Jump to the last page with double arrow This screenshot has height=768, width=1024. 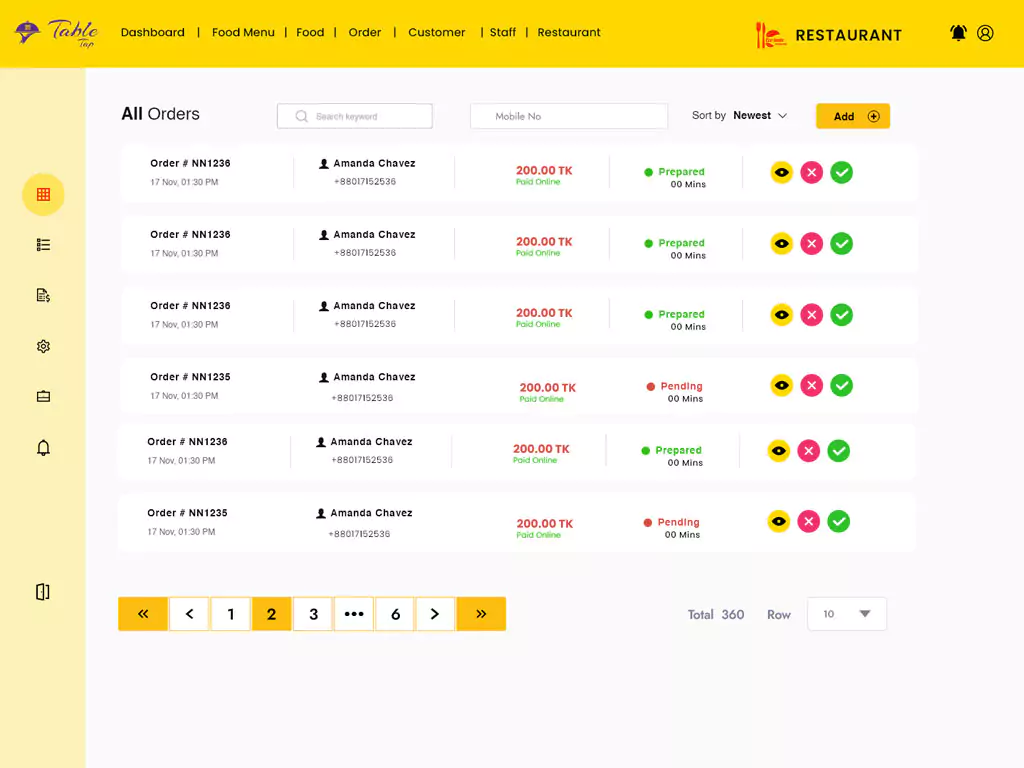pyautogui.click(x=481, y=614)
